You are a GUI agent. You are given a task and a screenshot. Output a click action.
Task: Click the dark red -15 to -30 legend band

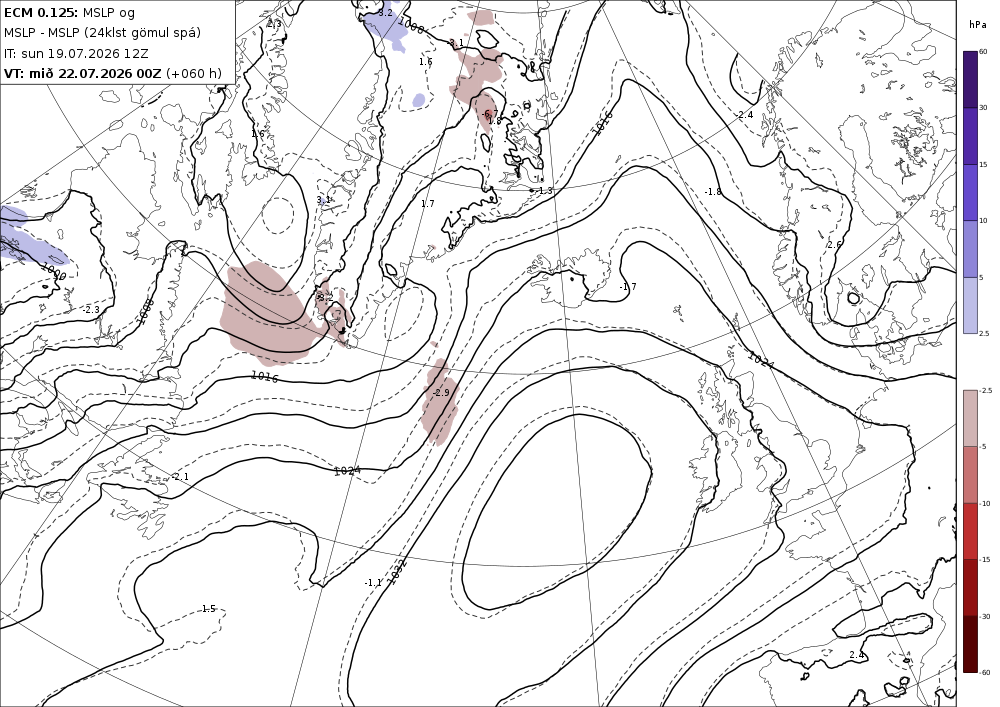[970, 587]
